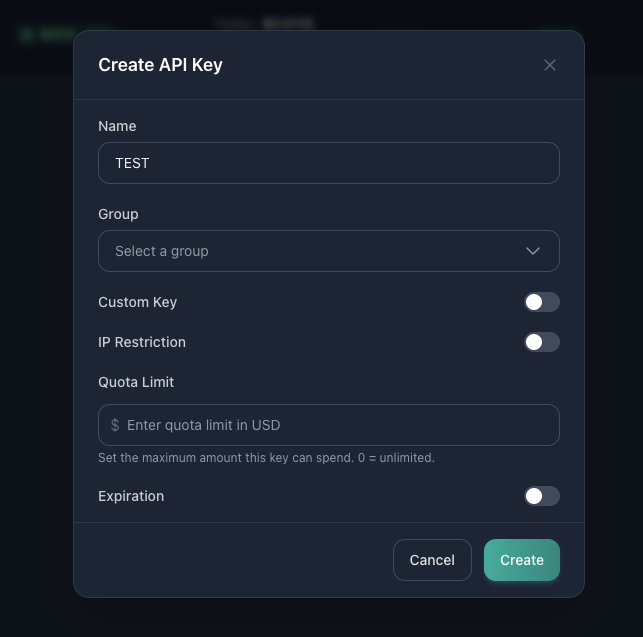Screen dimensions: 643x637
Task: Click the 'Name' field label
Action: (x=117, y=126)
